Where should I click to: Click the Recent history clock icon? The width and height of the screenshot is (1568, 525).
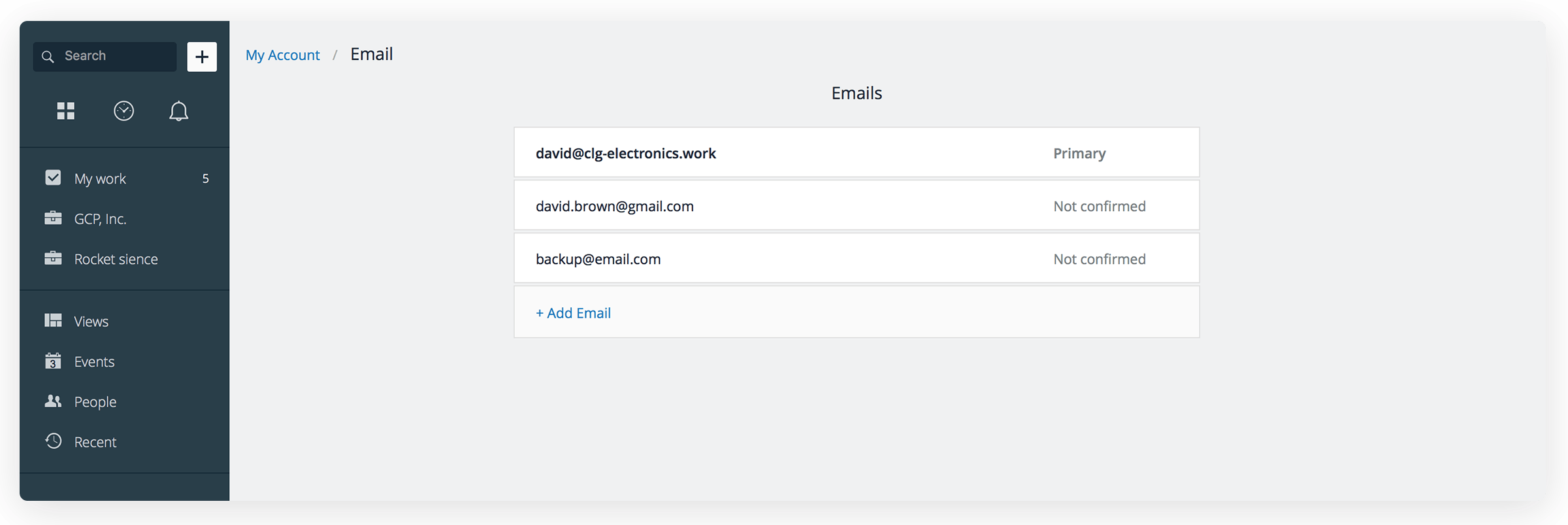(x=53, y=441)
